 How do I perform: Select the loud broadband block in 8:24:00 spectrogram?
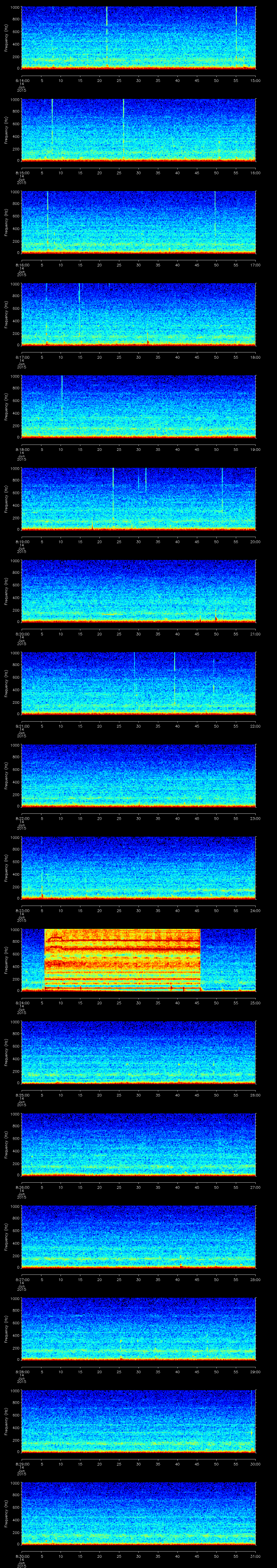(122, 959)
